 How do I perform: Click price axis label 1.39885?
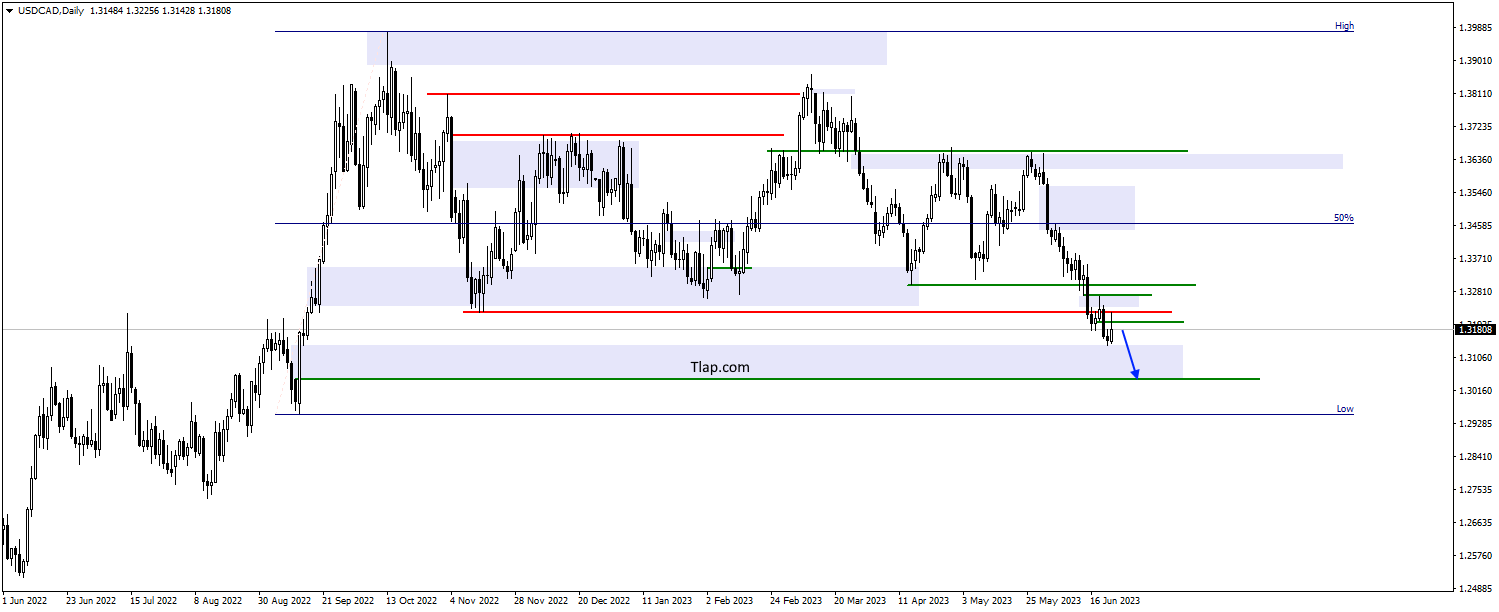point(1476,28)
